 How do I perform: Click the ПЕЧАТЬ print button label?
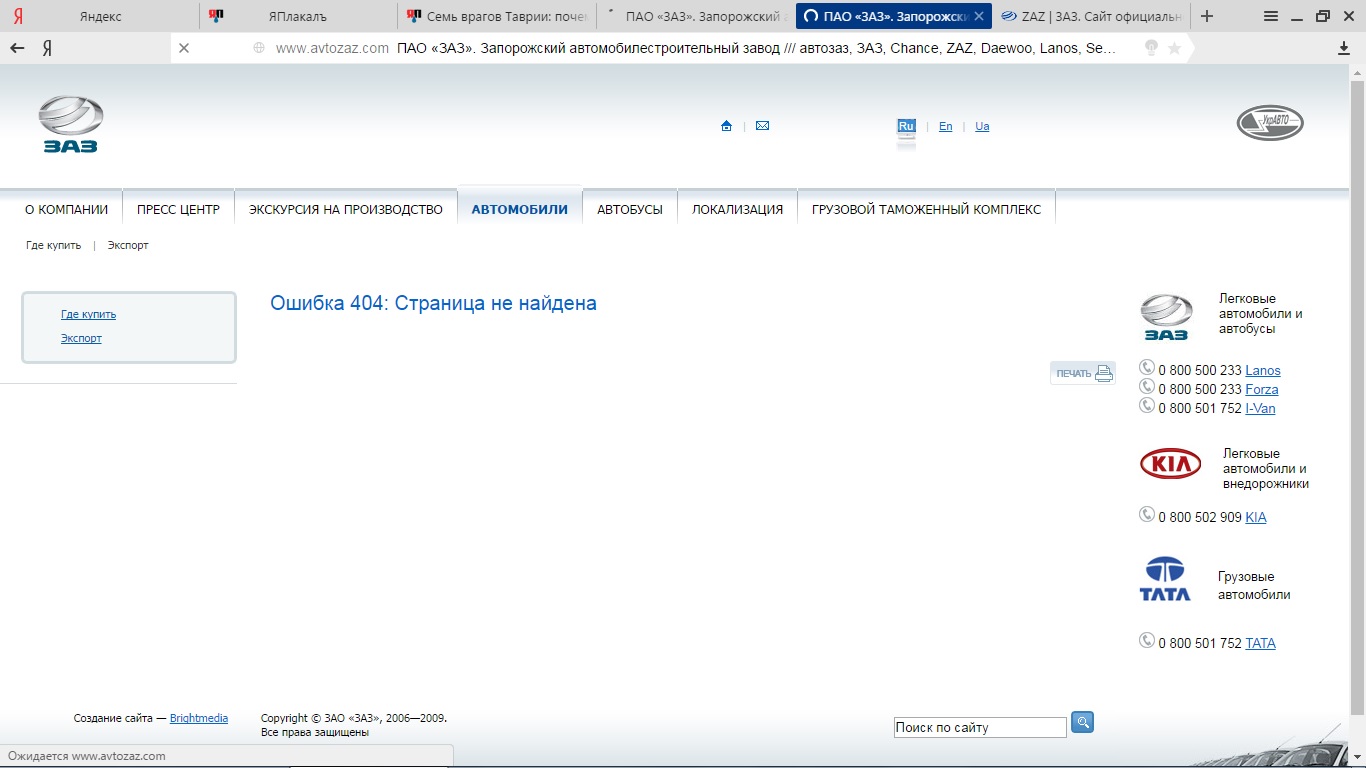[x=1074, y=374]
